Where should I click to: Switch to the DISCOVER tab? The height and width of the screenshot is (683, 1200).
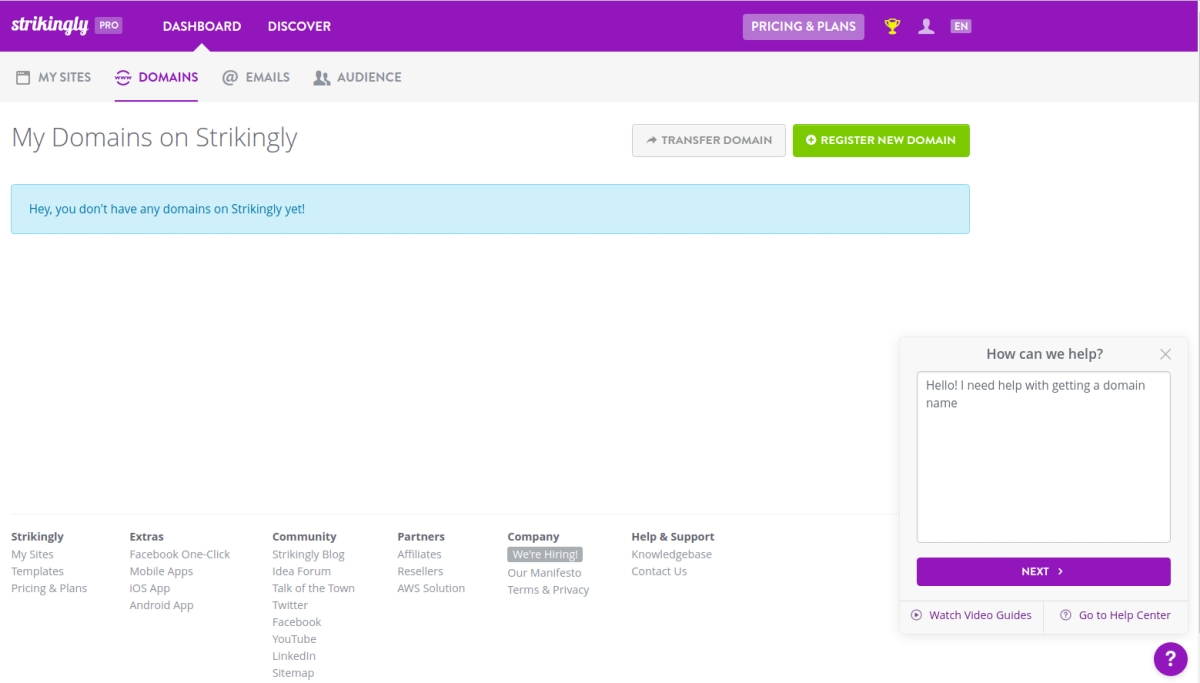pos(298,26)
